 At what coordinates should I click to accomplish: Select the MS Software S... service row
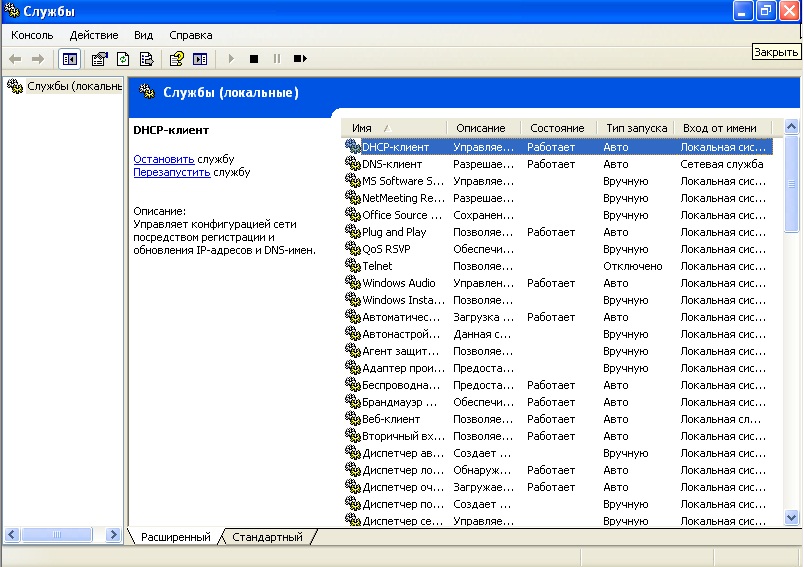pyautogui.click(x=557, y=181)
